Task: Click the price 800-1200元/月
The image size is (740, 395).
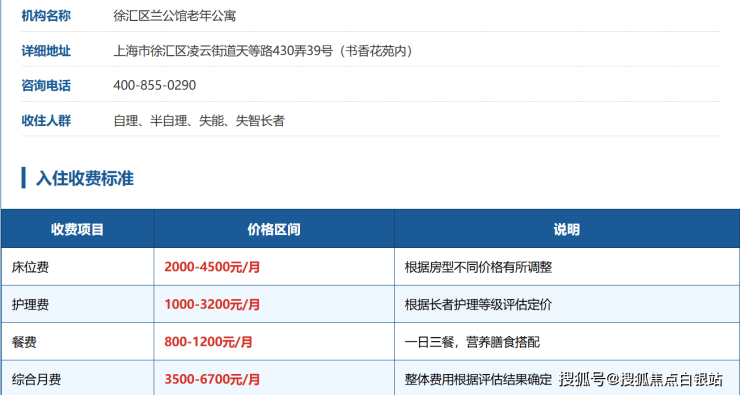Action: click(208, 342)
